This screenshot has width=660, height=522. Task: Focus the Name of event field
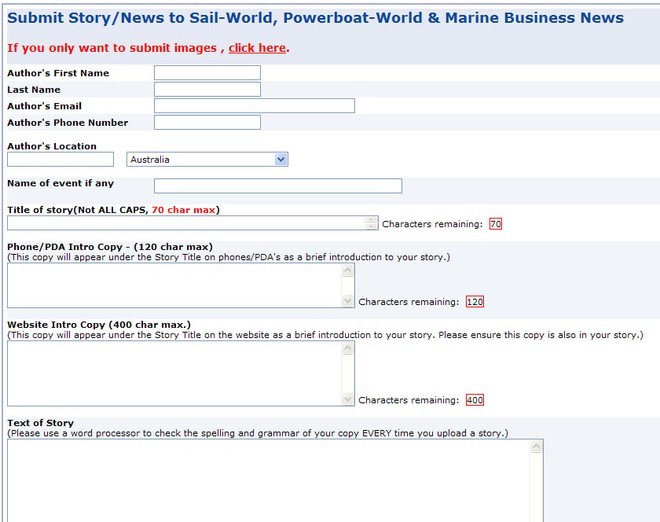(278, 186)
